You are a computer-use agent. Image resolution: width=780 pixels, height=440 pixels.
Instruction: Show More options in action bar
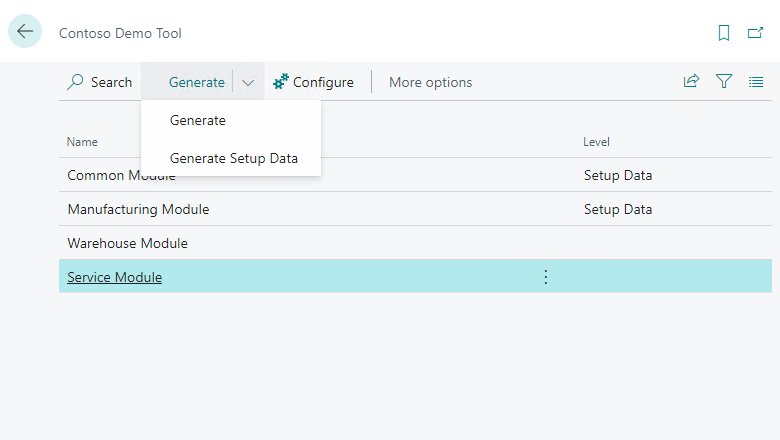pos(430,82)
